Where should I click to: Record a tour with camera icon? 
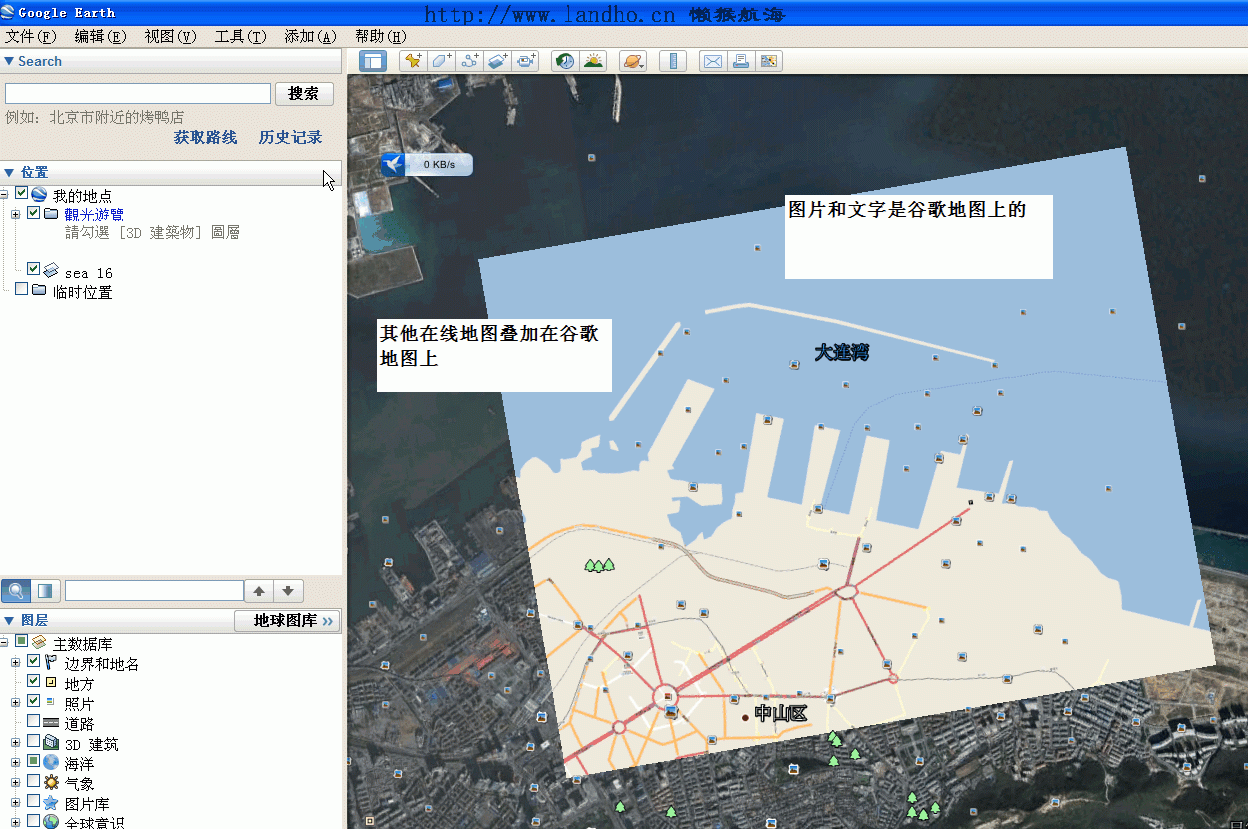point(525,61)
